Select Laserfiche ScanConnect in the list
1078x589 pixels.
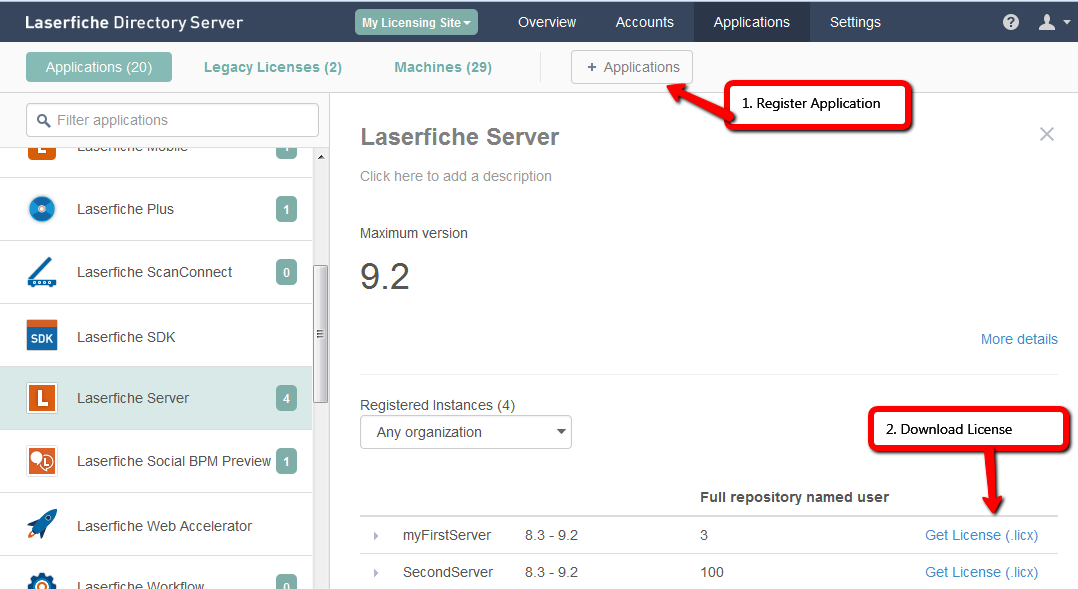click(x=156, y=272)
